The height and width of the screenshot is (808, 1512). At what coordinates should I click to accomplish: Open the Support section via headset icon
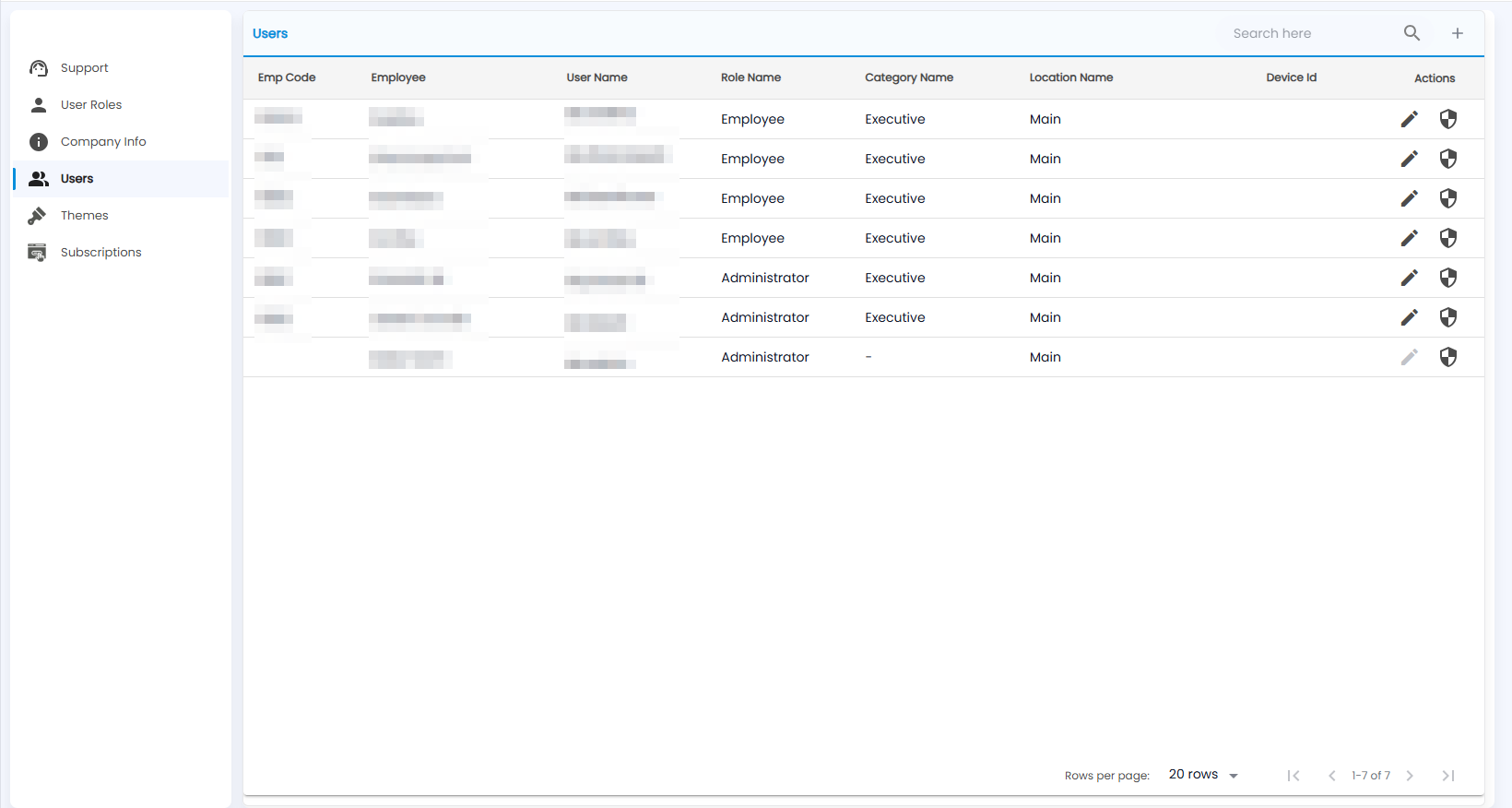tap(39, 68)
